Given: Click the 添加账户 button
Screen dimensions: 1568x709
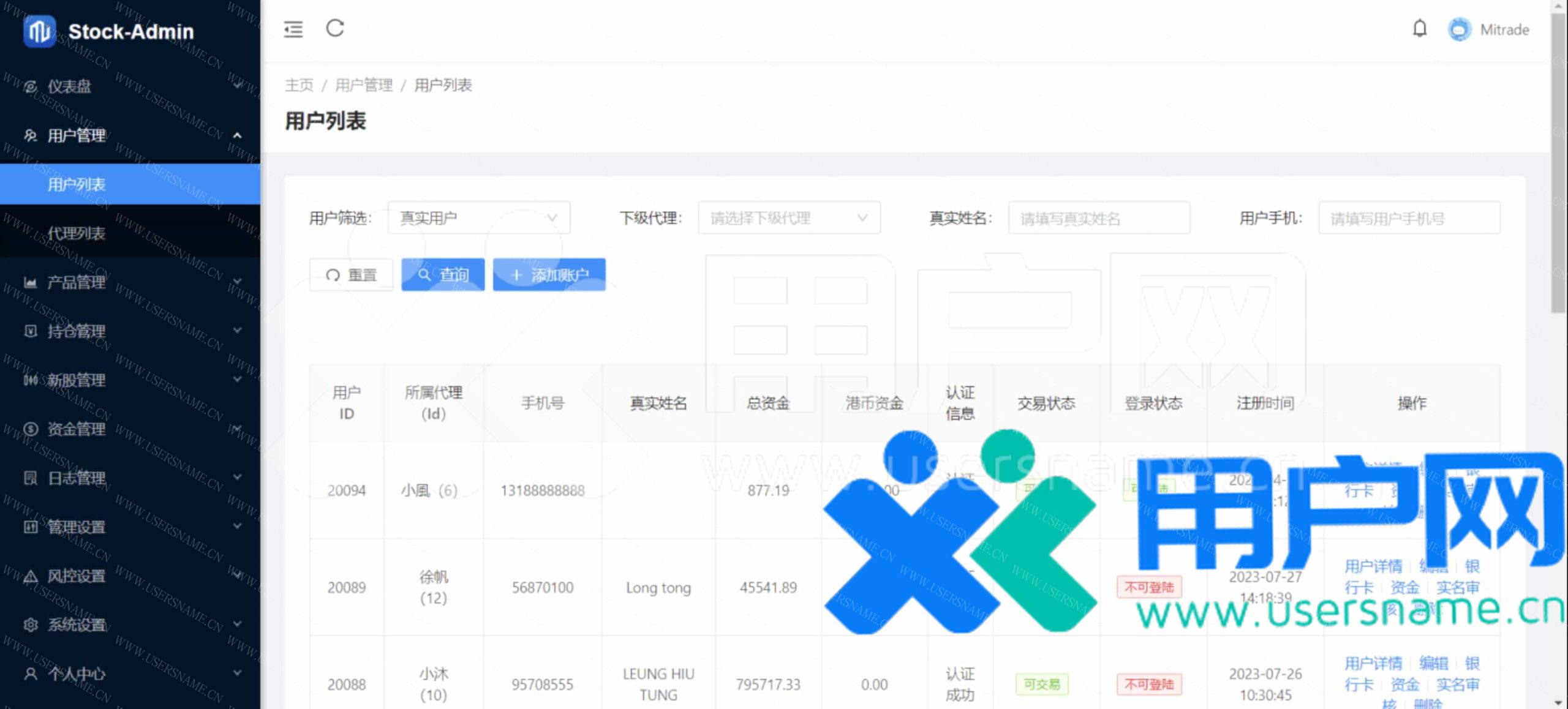Looking at the screenshot, I should (x=549, y=275).
